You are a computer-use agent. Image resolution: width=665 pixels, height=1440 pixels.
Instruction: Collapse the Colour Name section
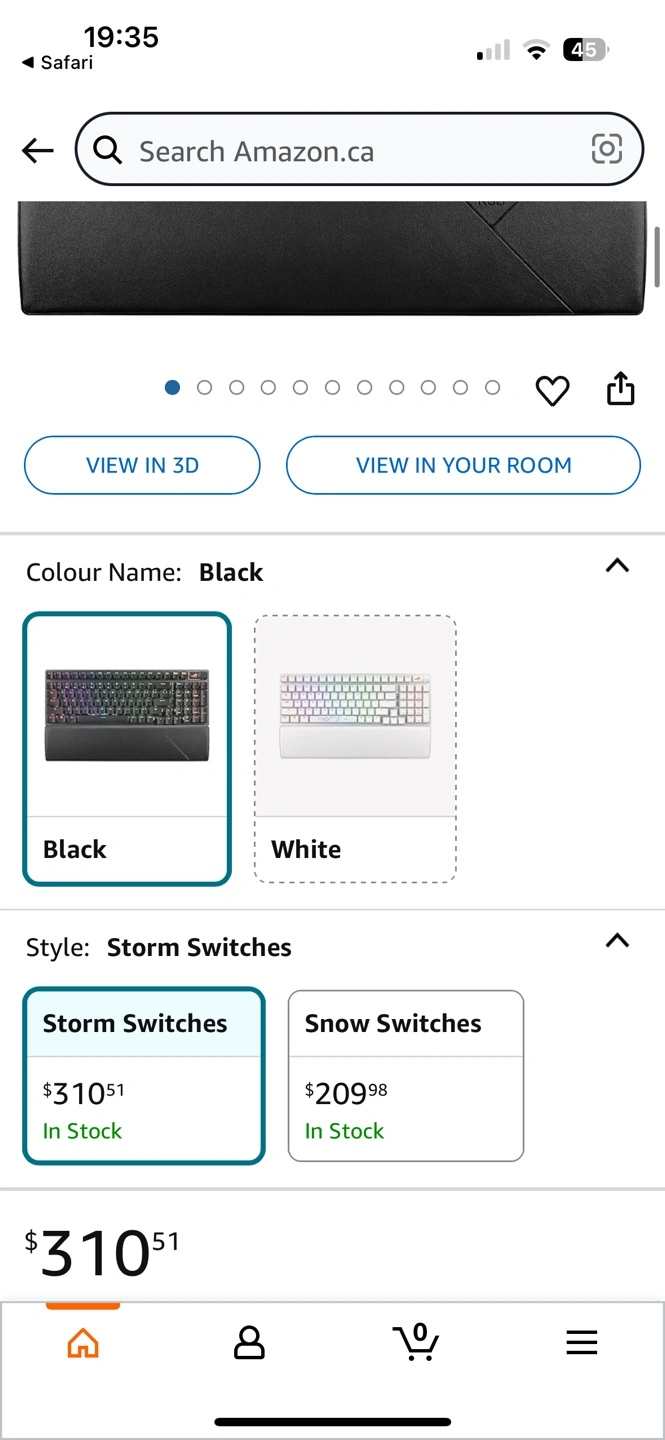(x=618, y=566)
